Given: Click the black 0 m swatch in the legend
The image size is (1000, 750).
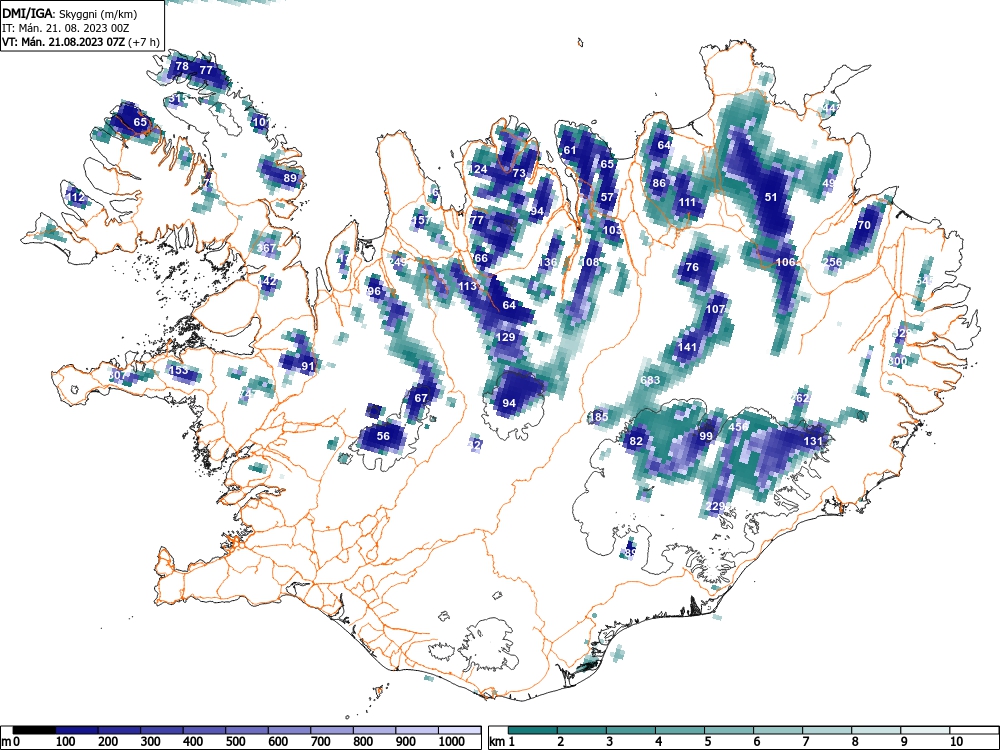Looking at the screenshot, I should pyautogui.click(x=34, y=730).
